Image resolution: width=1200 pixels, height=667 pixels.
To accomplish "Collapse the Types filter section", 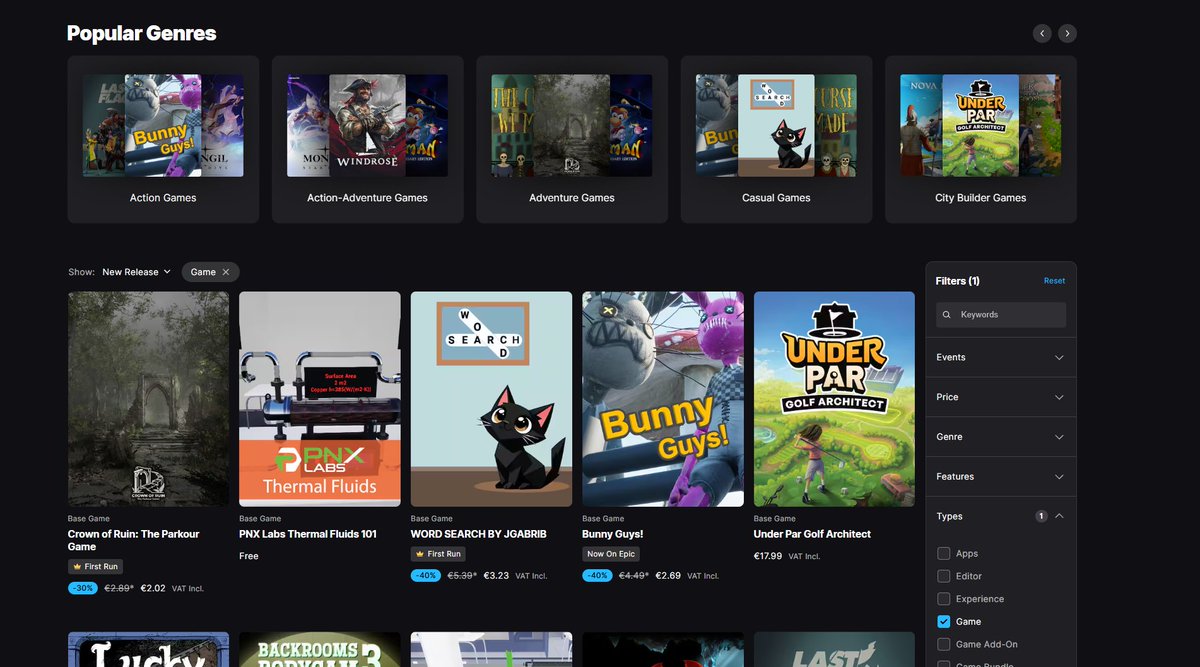I will [x=1001, y=517].
